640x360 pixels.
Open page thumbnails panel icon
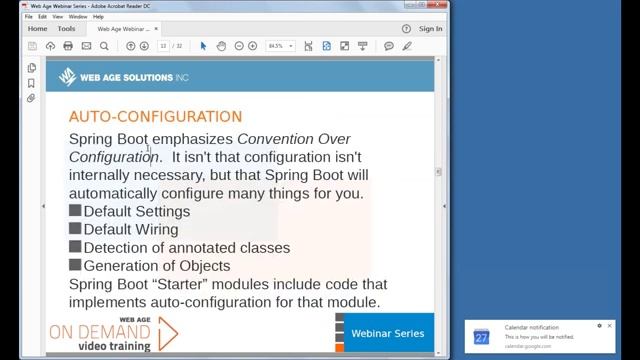31,68
